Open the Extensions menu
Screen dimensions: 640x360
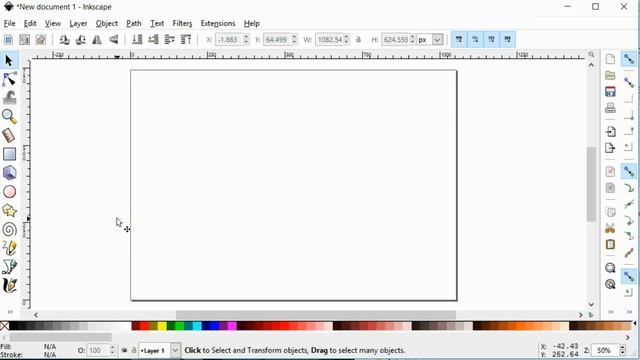click(x=218, y=24)
